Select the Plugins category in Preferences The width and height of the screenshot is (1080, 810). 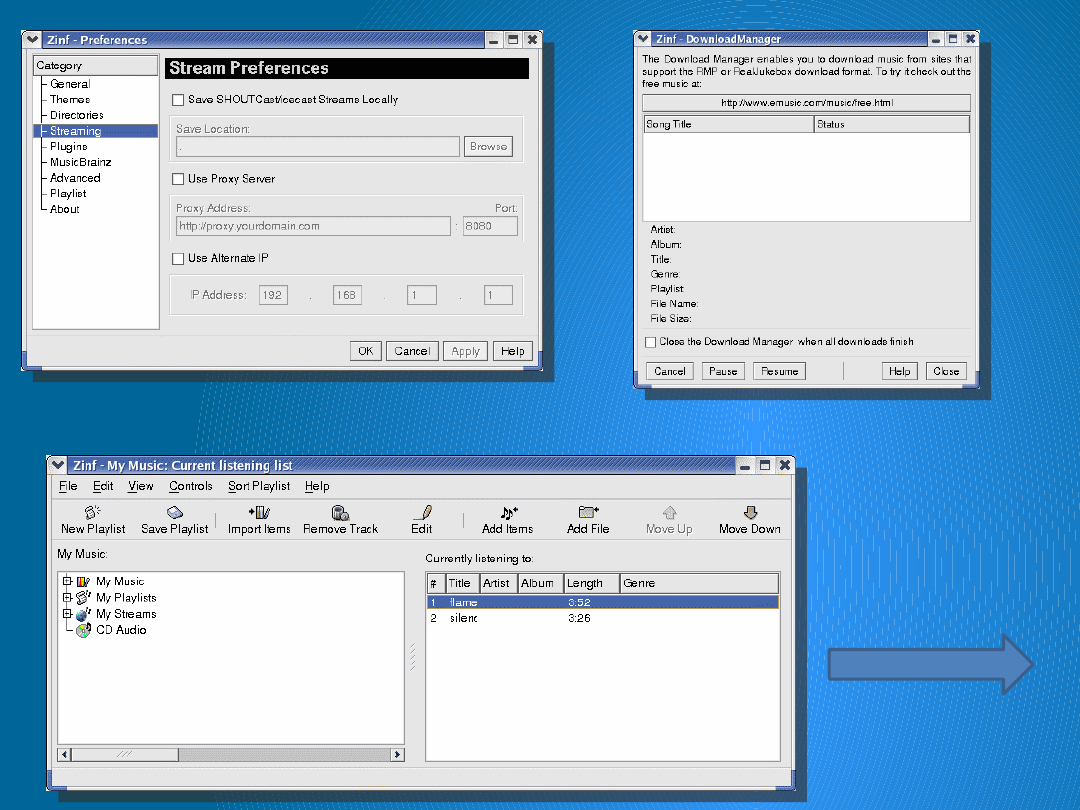(69, 147)
